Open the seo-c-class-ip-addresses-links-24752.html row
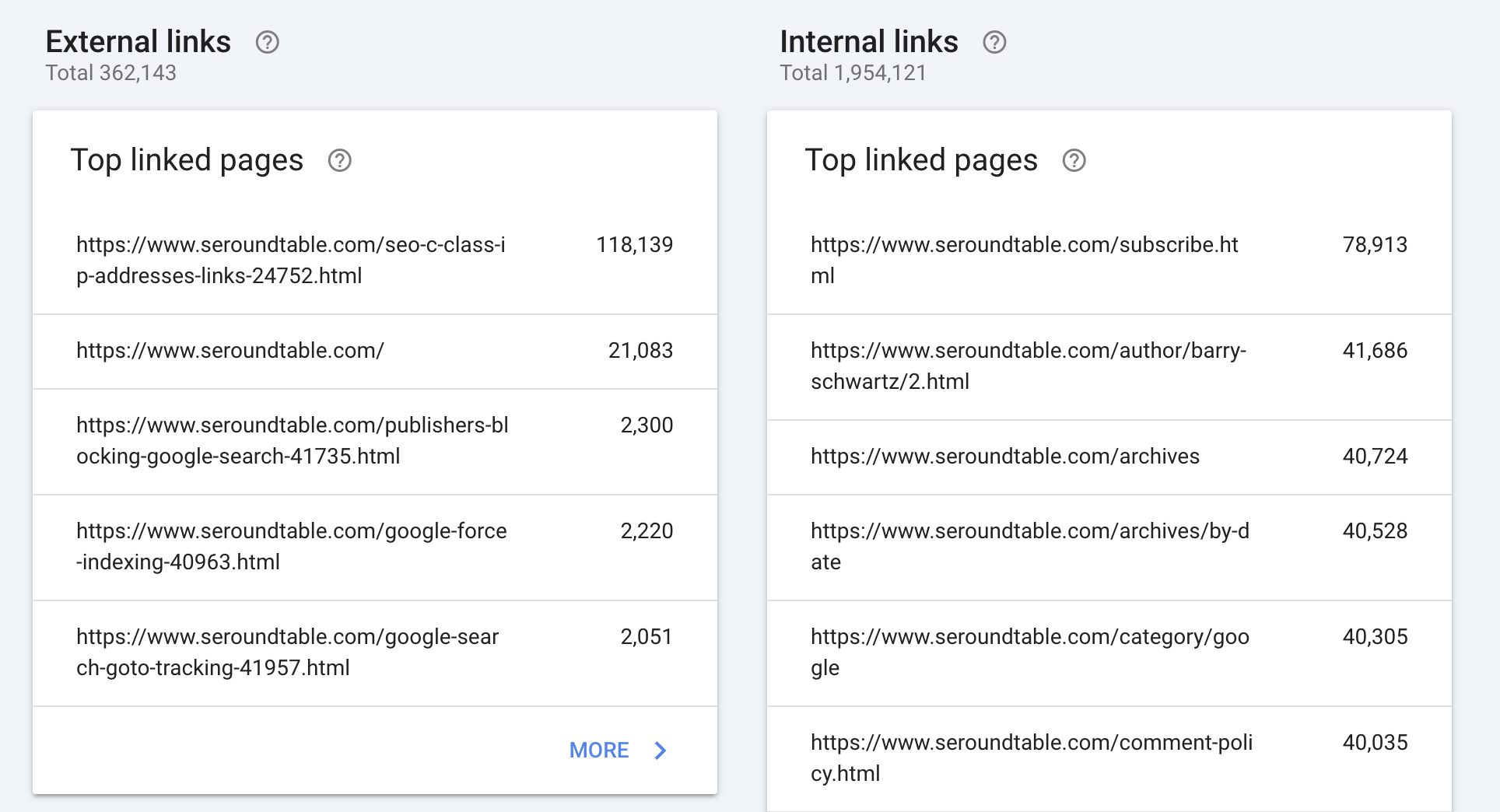1500x812 pixels. (375, 261)
